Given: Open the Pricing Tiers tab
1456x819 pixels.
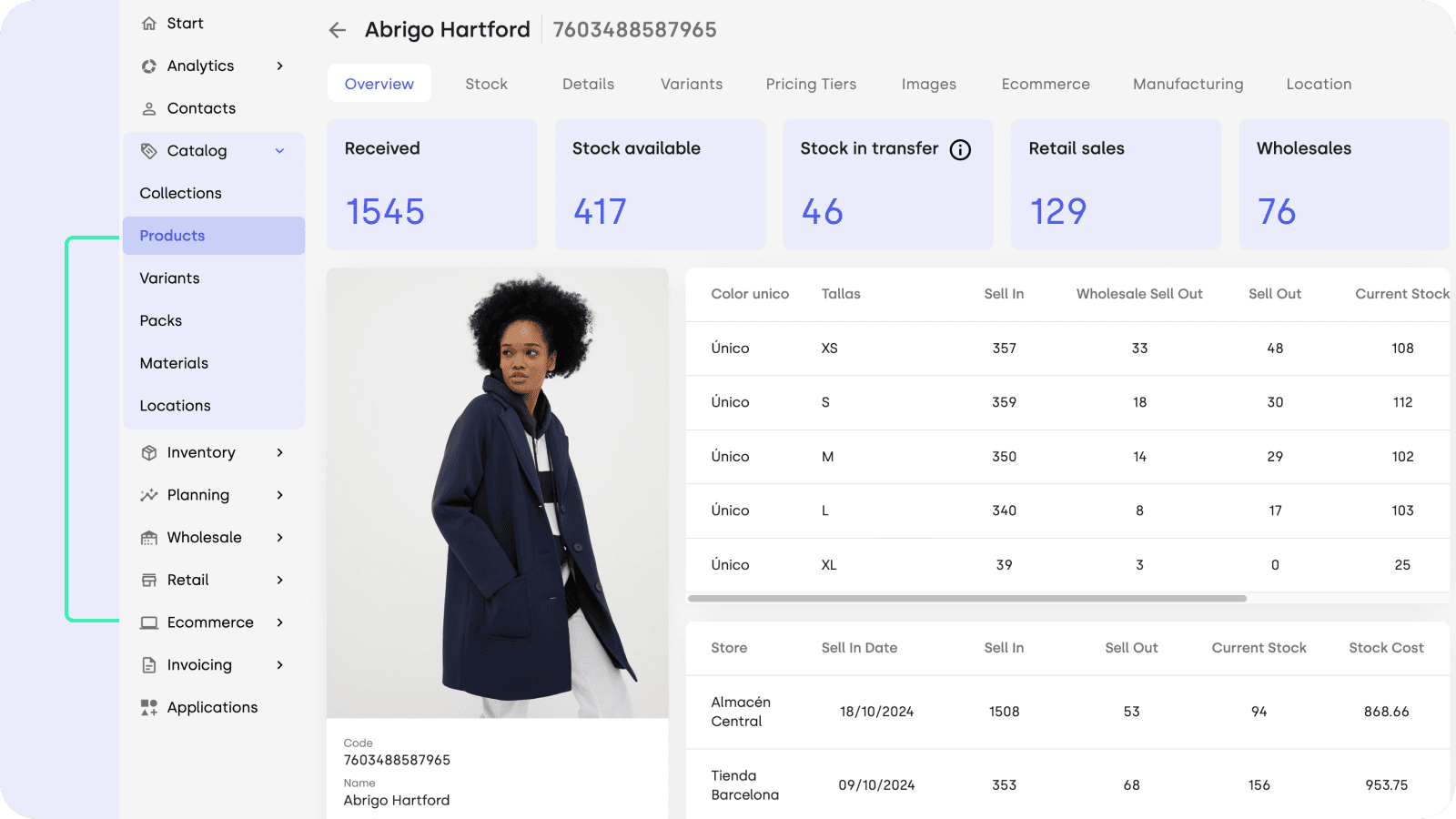Looking at the screenshot, I should click(x=810, y=83).
